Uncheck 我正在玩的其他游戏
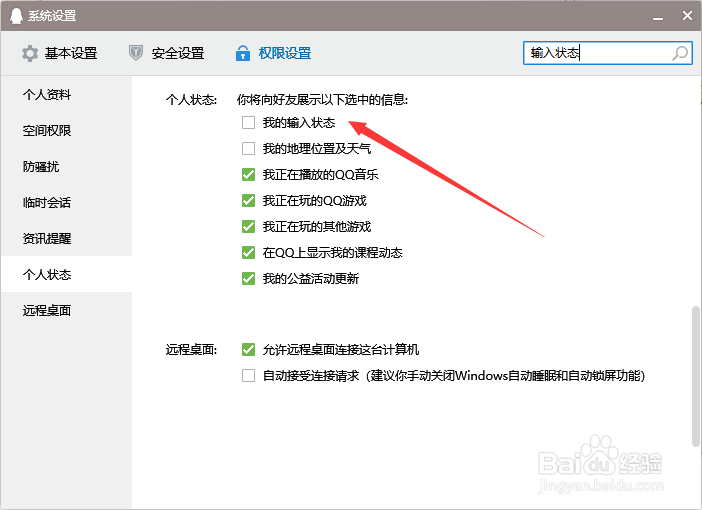Screen dimensions: 702x510 coord(248,226)
